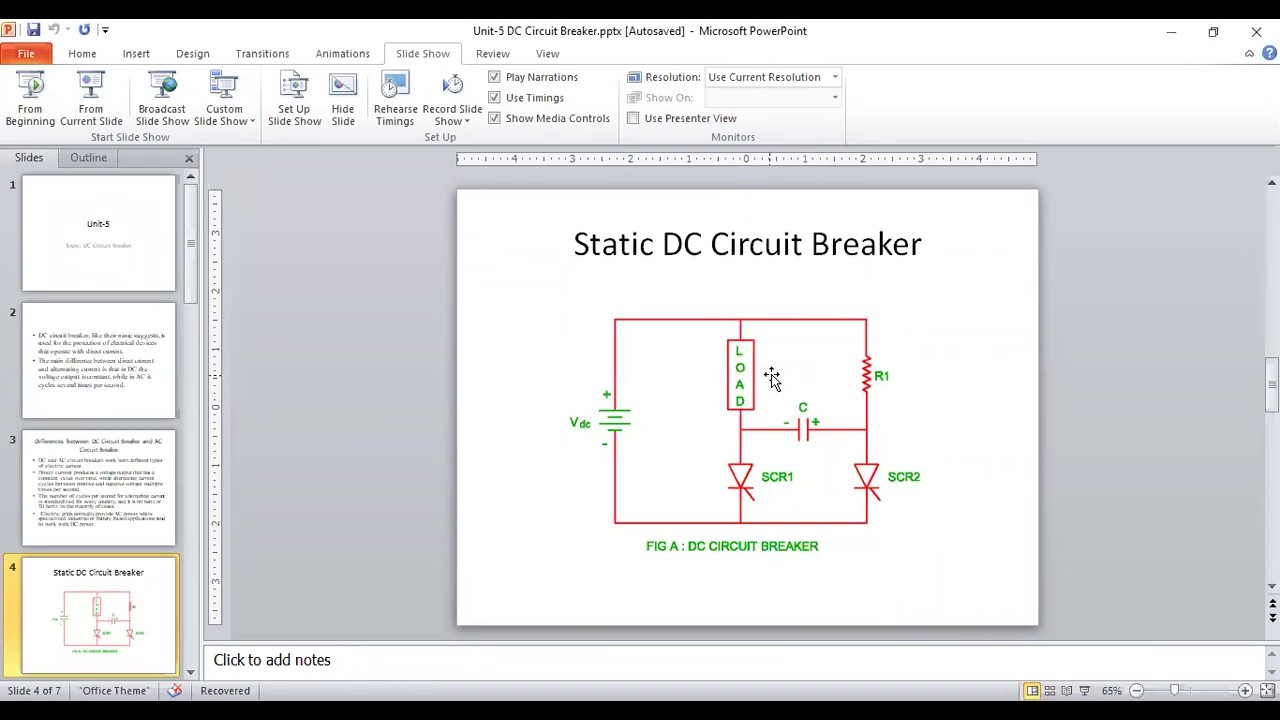Click the slide title Static DC Circuit Breaker
This screenshot has width=1280, height=720.
(747, 244)
